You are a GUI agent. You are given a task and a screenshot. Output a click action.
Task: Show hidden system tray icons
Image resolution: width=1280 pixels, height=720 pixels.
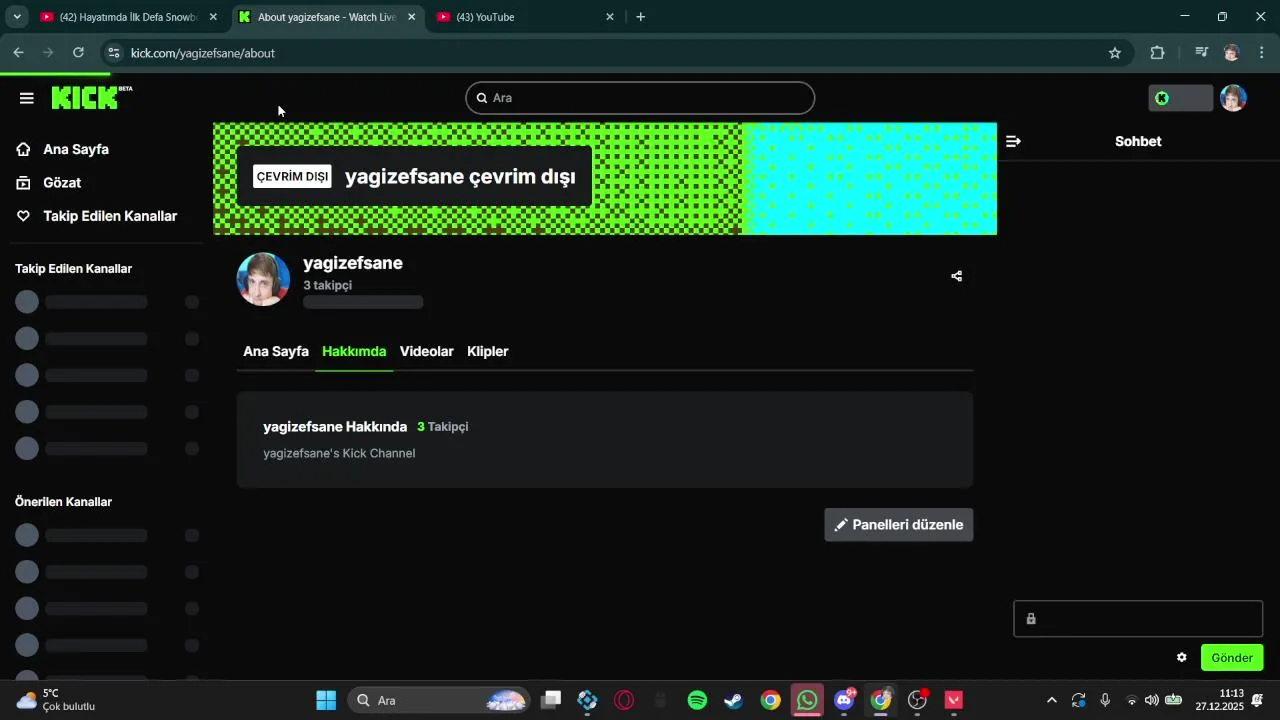point(1051,700)
